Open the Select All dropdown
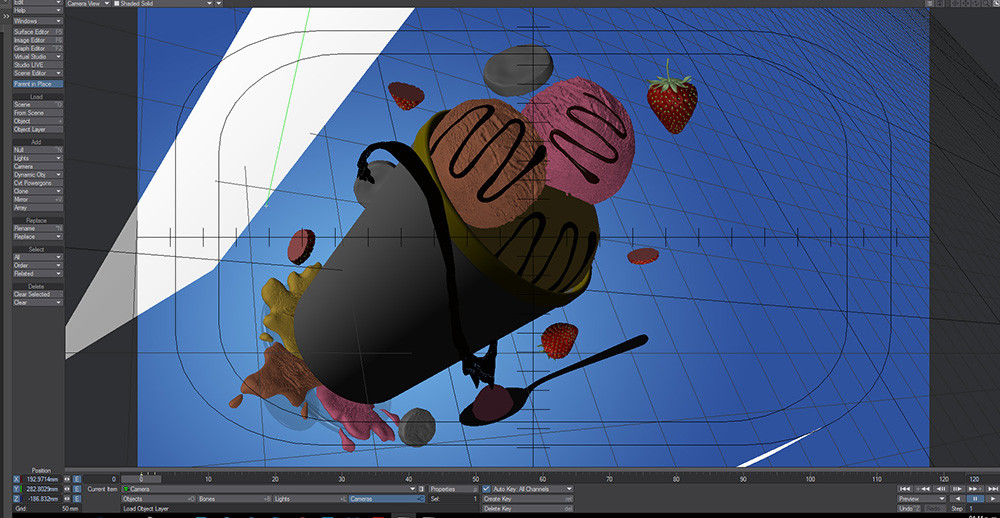Screen dimensions: 1000x518 point(38,257)
